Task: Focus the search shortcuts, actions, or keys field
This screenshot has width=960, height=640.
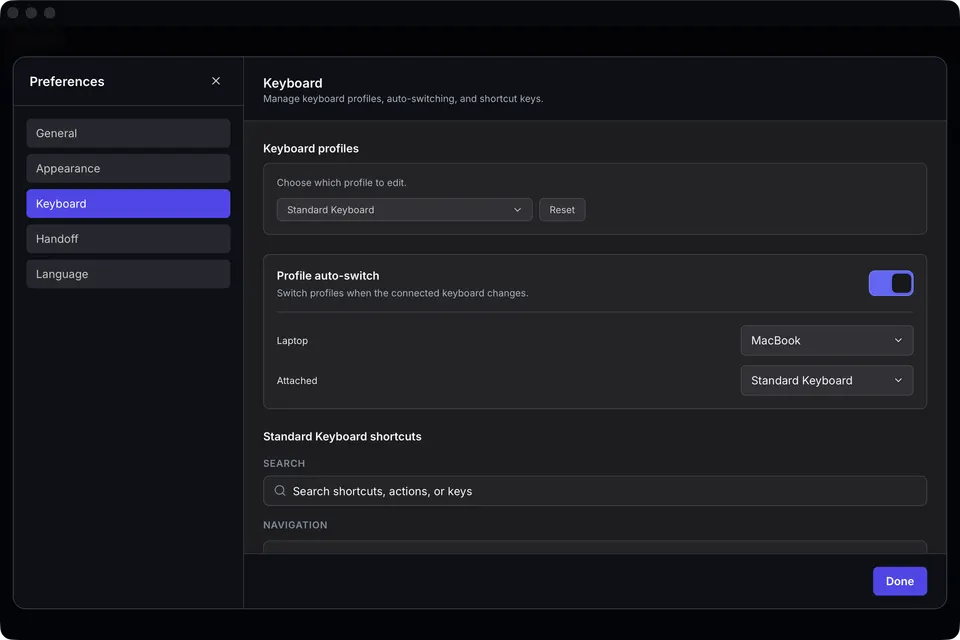Action: click(x=594, y=491)
